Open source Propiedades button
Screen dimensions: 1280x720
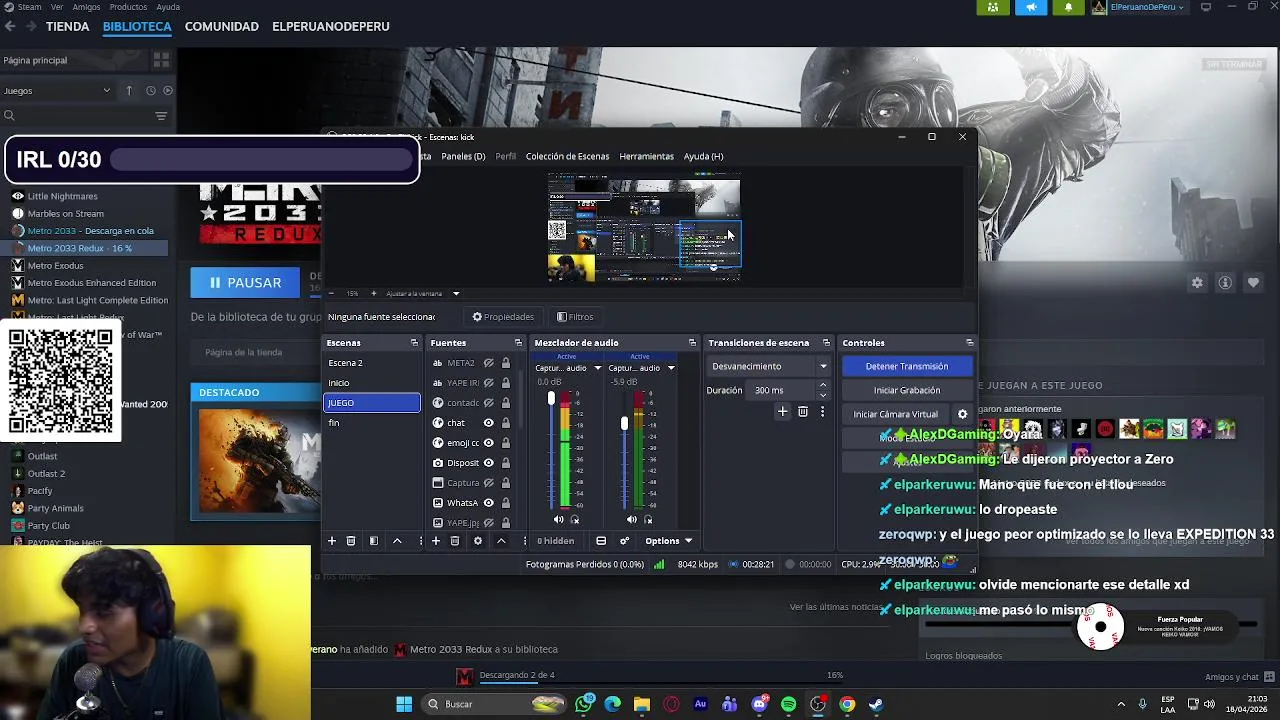pos(503,317)
